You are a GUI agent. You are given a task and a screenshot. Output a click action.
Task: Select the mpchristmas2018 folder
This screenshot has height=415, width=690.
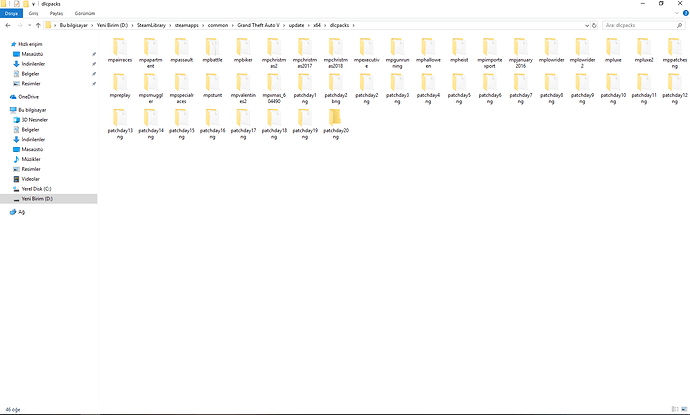coord(335,53)
